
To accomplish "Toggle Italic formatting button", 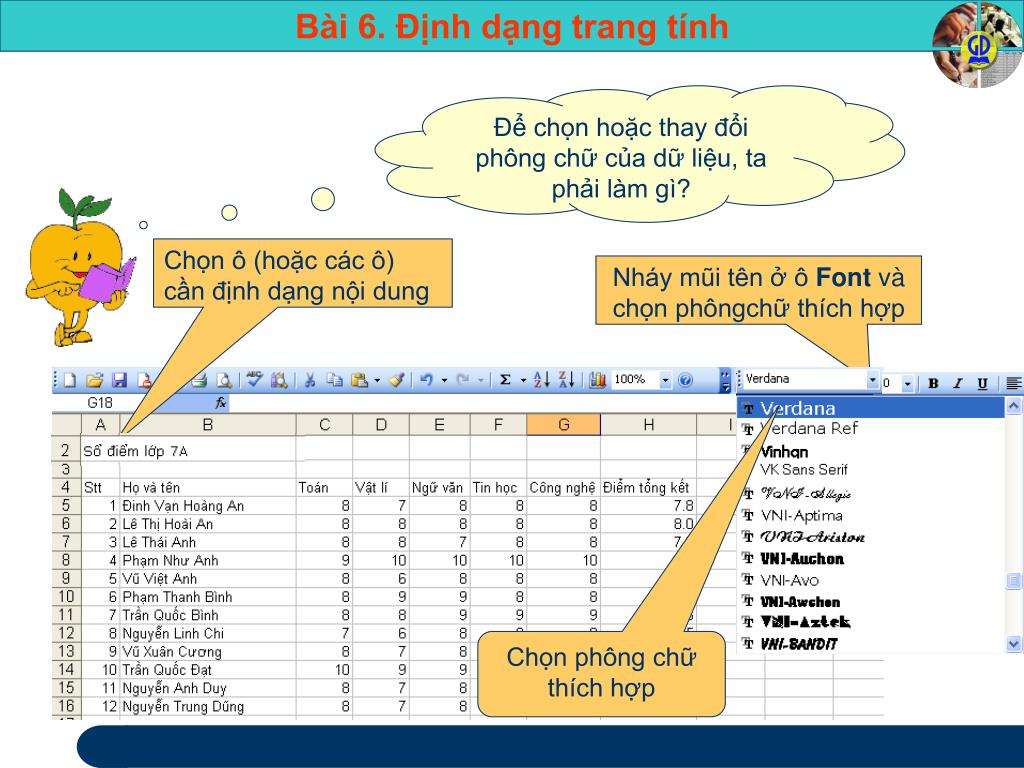I will click(x=958, y=383).
